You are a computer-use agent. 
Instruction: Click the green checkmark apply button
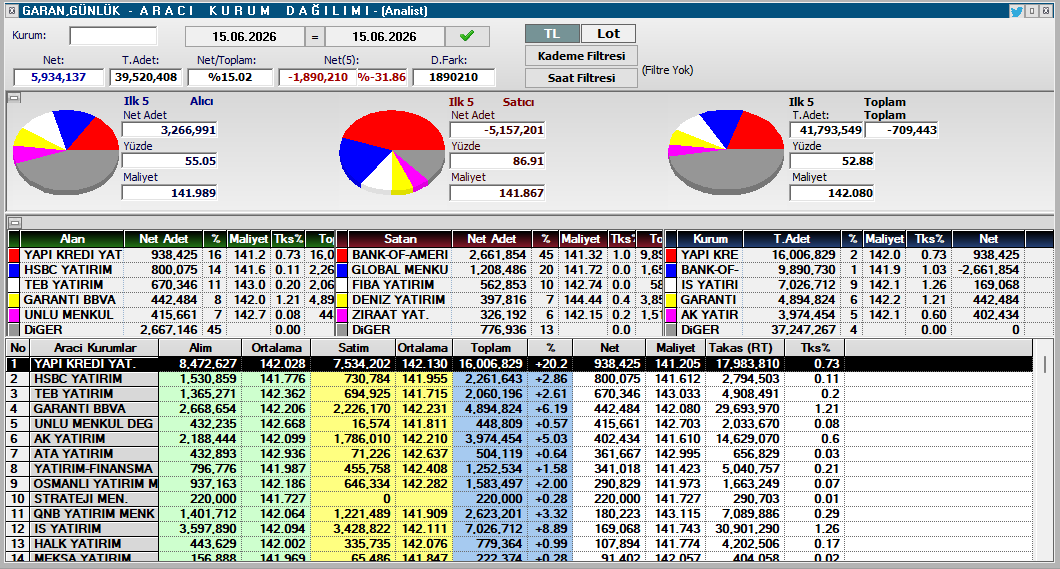pyautogui.click(x=467, y=36)
